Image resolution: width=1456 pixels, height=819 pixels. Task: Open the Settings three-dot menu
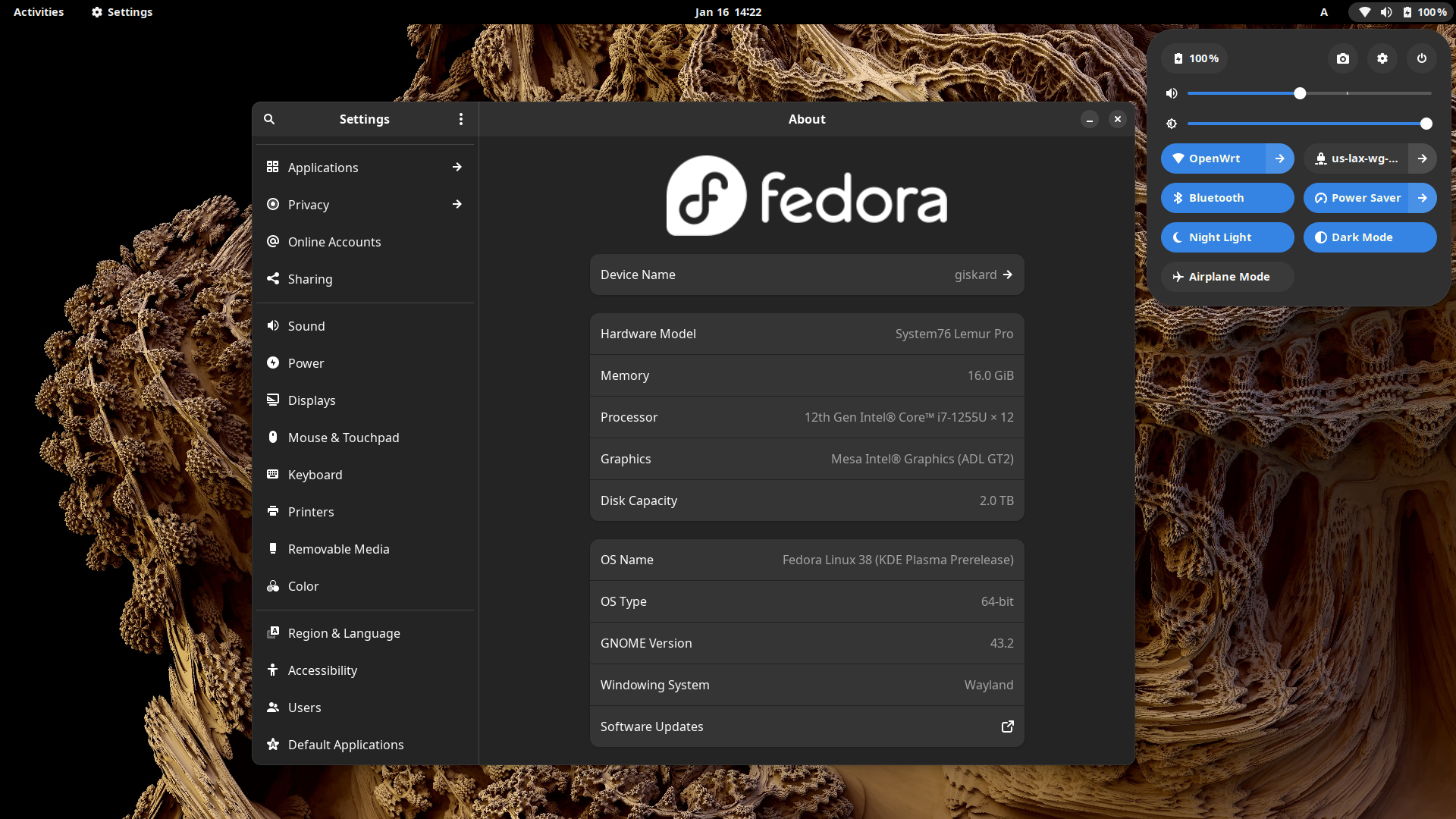click(x=460, y=119)
